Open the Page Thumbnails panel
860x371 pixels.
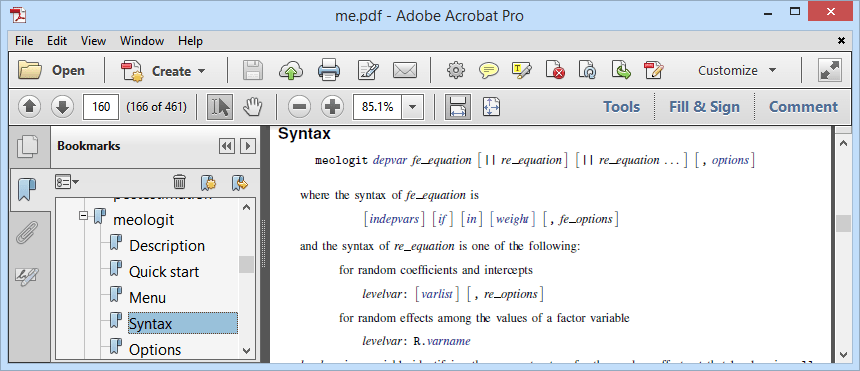click(27, 147)
